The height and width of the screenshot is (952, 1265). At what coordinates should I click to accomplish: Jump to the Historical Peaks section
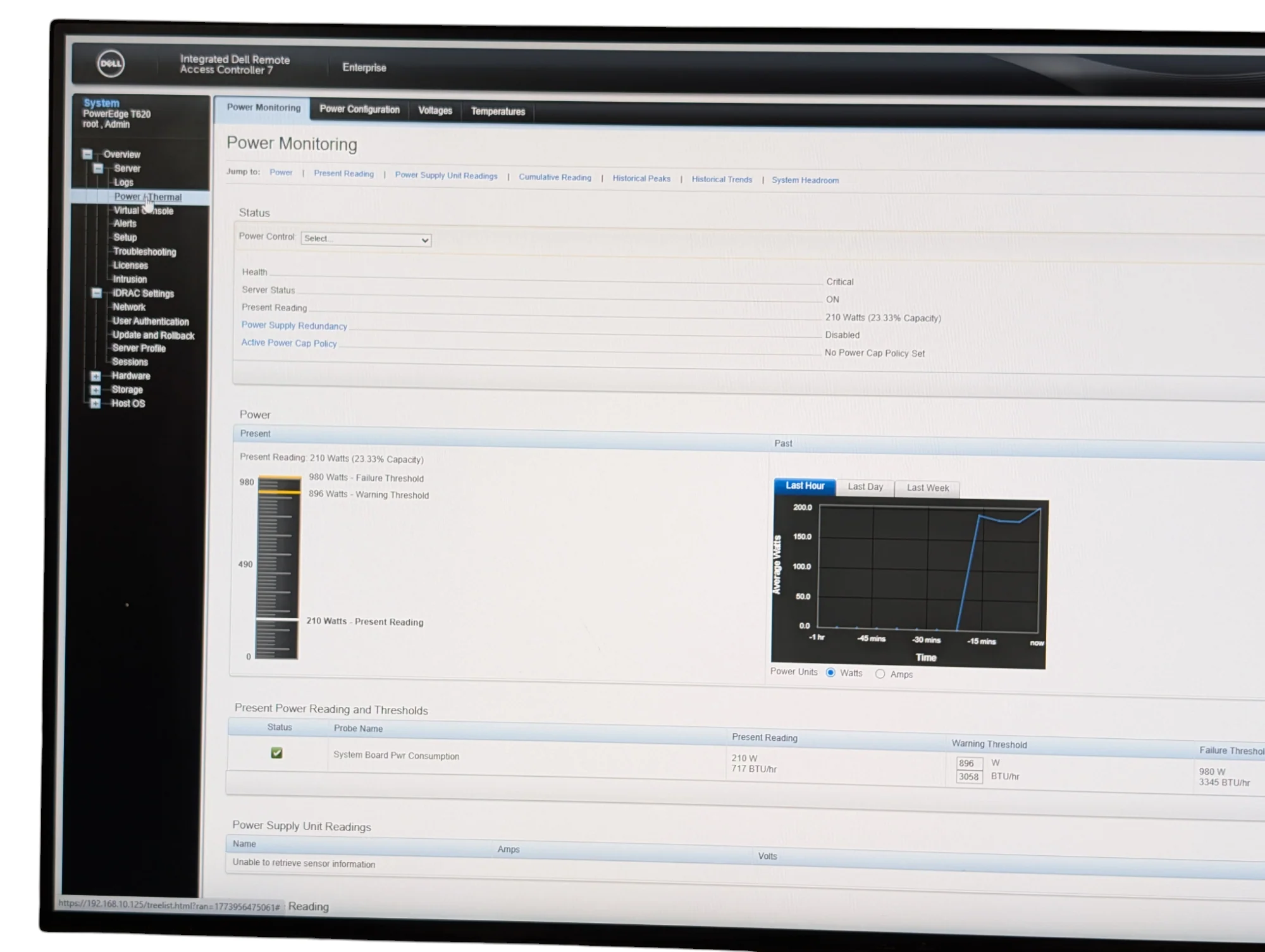(641, 178)
